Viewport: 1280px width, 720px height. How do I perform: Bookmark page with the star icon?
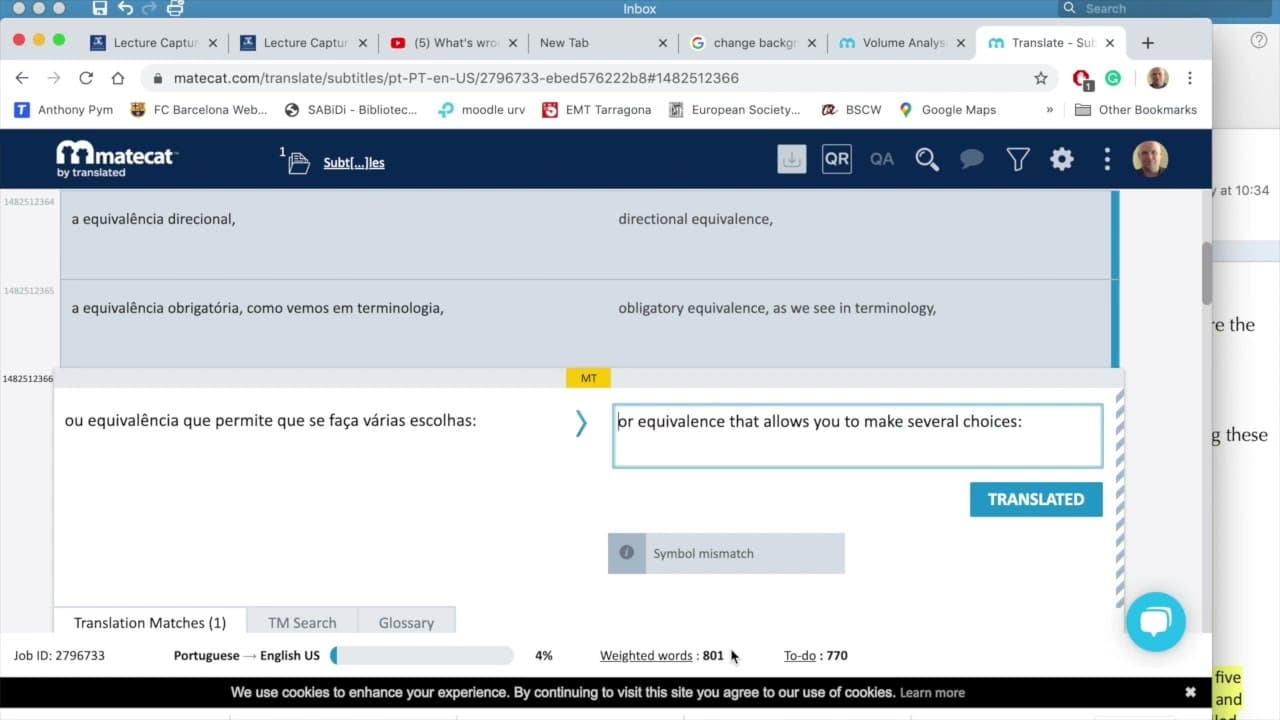coord(1041,78)
